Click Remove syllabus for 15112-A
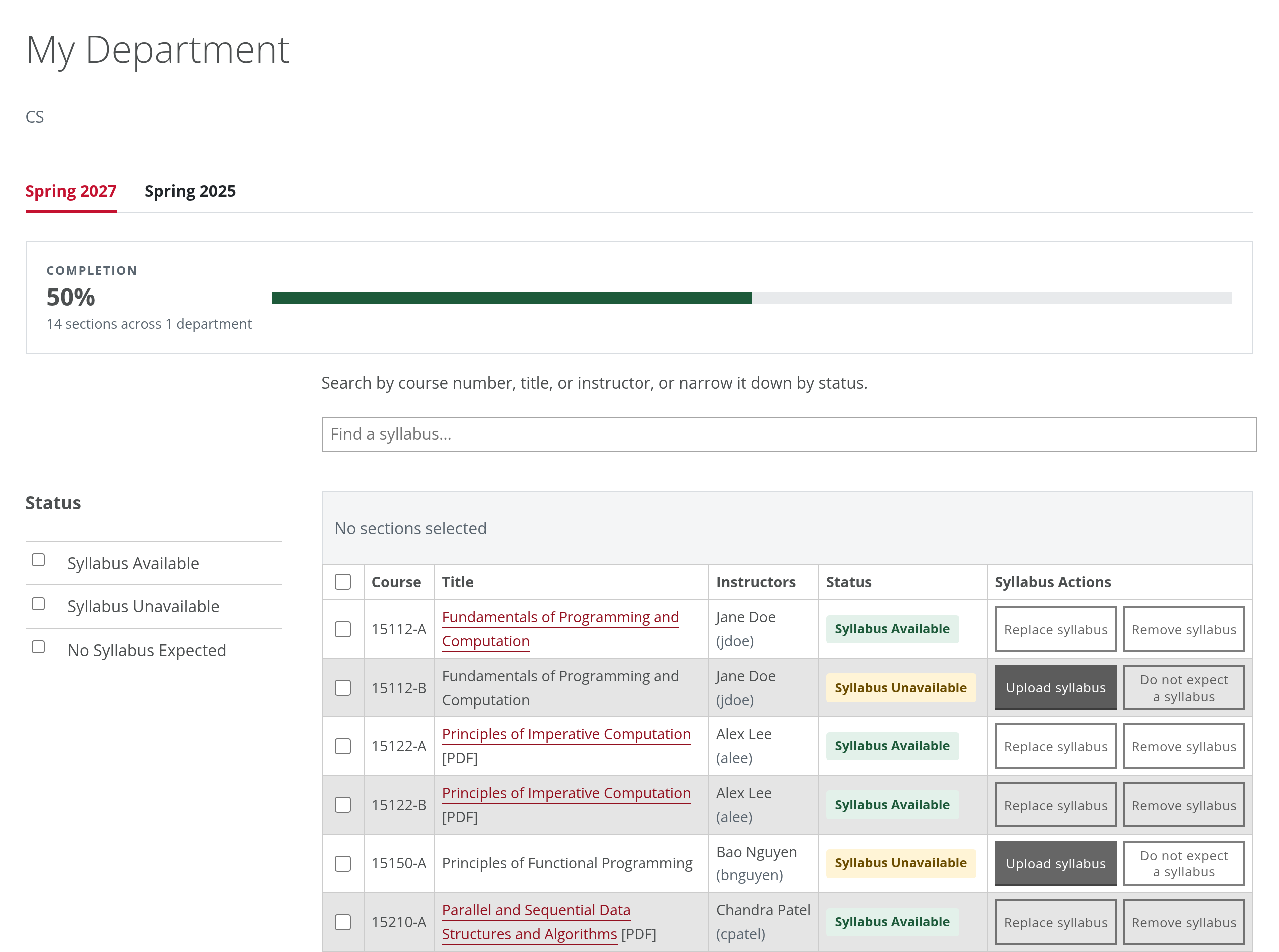1279x952 pixels. (1183, 629)
